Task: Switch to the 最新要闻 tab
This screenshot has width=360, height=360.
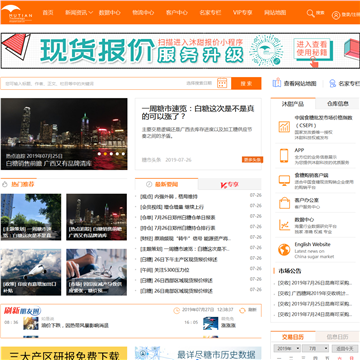Action: 166,184
